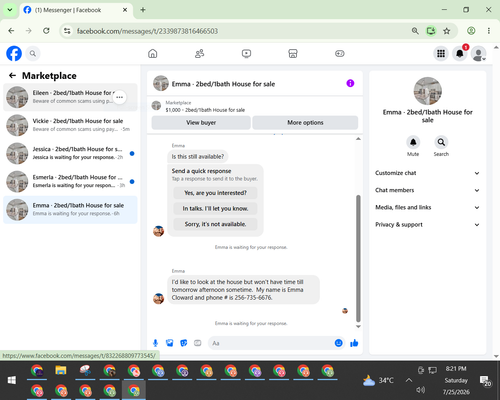This screenshot has height=400, width=500.
Task: Open Facebook search magnifier
Action: [33, 53]
